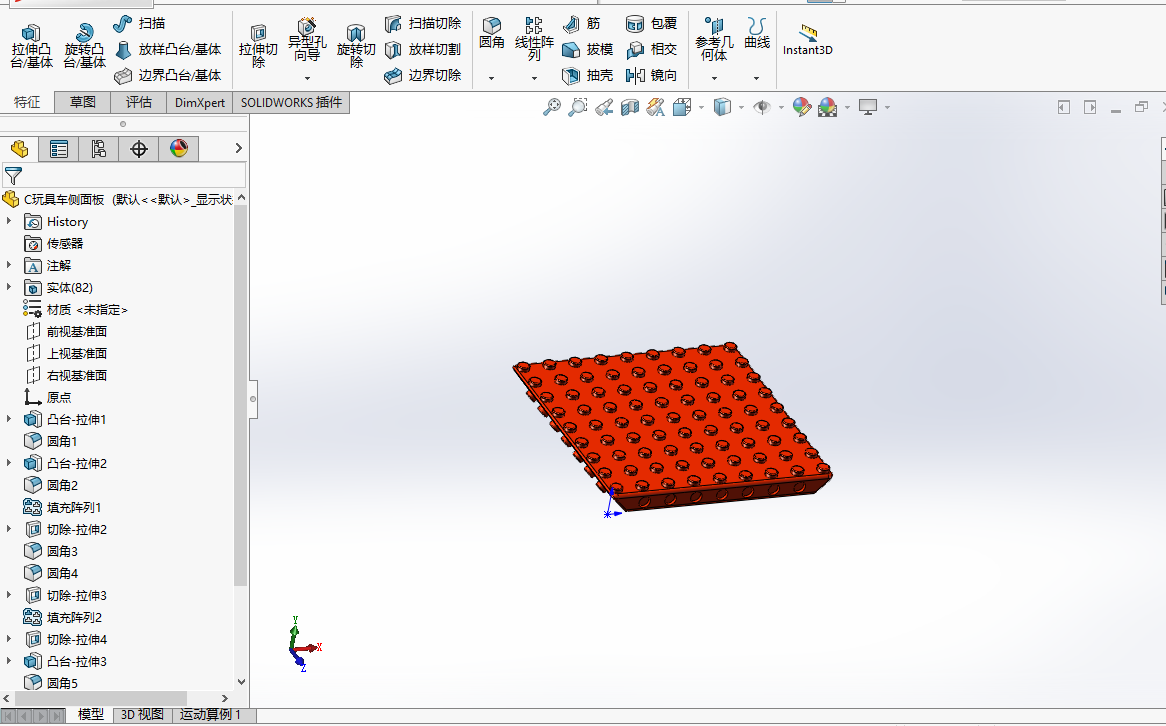Switch to the SOLIDWORKS 插件 tab
This screenshot has width=1166, height=726.
pos(291,103)
